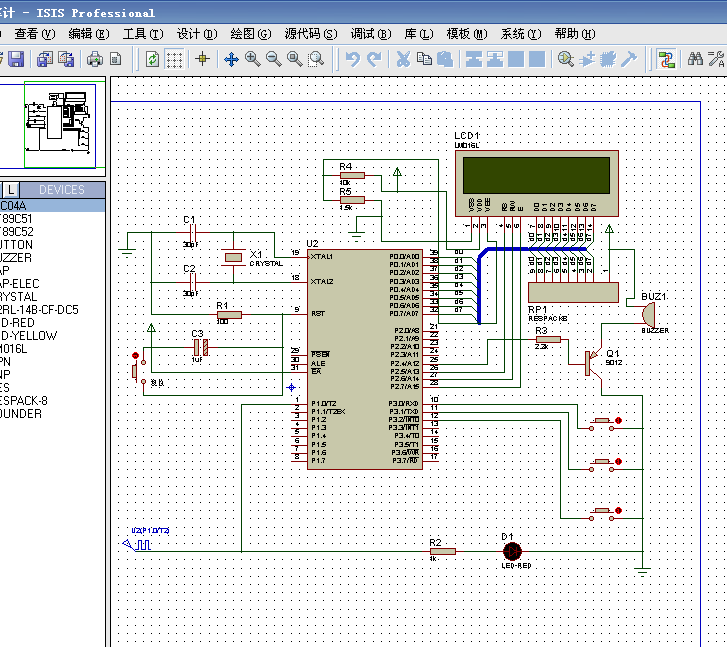The width and height of the screenshot is (727, 647).
Task: Open the 帮助(H) menu
Action: pyautogui.click(x=575, y=34)
